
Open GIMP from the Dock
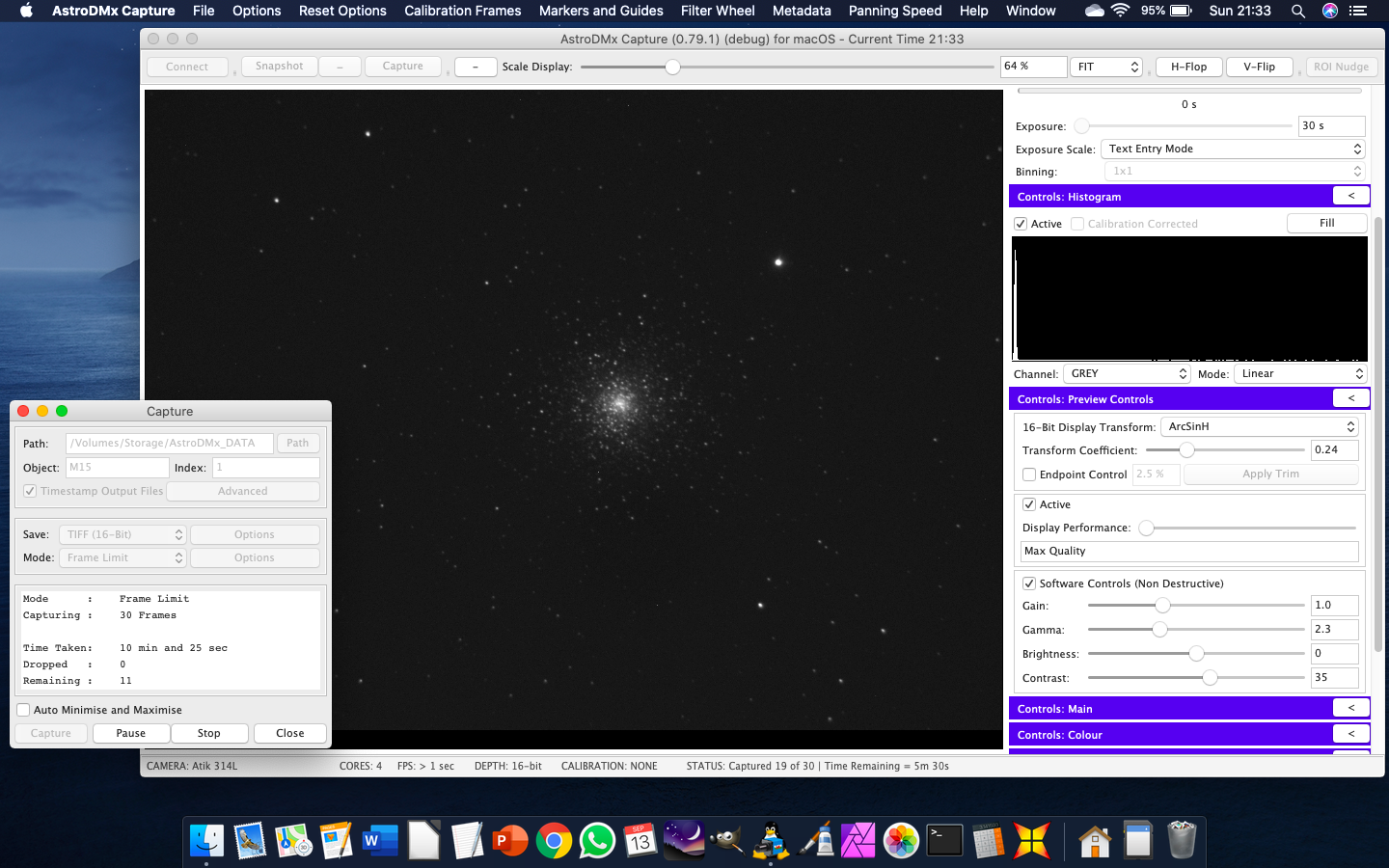point(726,840)
